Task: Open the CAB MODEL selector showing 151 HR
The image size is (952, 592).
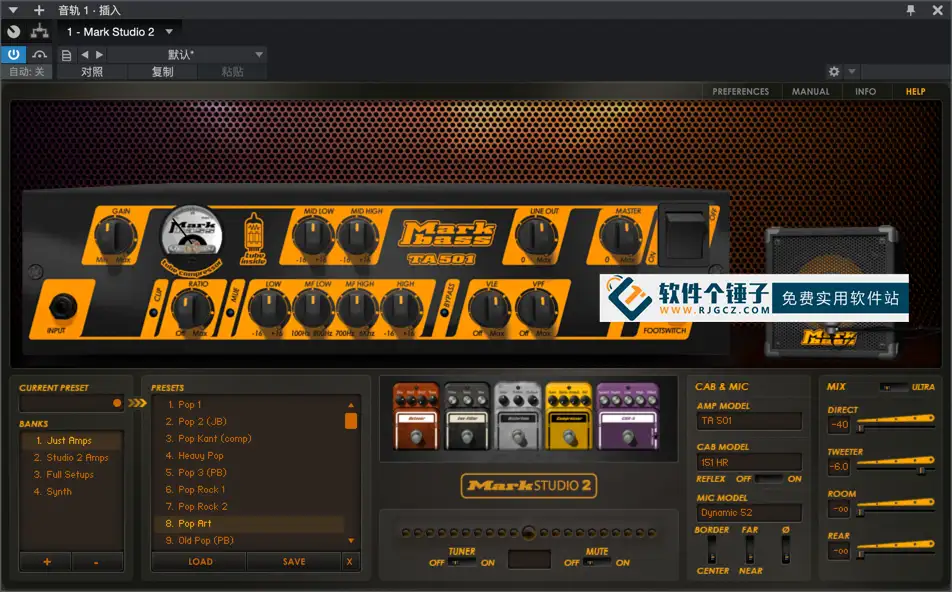Action: 749,461
